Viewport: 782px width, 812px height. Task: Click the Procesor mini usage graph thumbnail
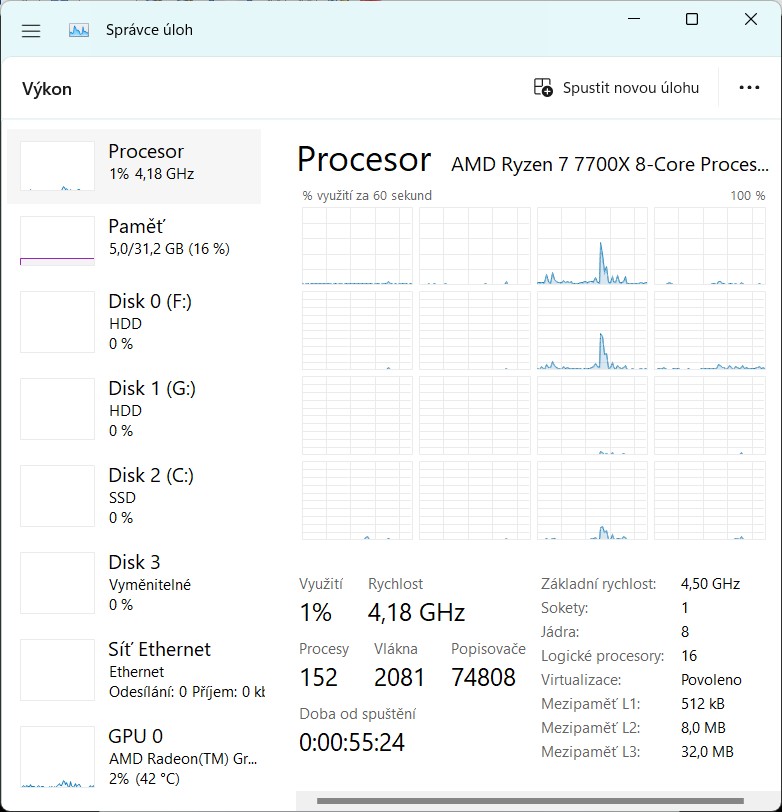[x=57, y=166]
